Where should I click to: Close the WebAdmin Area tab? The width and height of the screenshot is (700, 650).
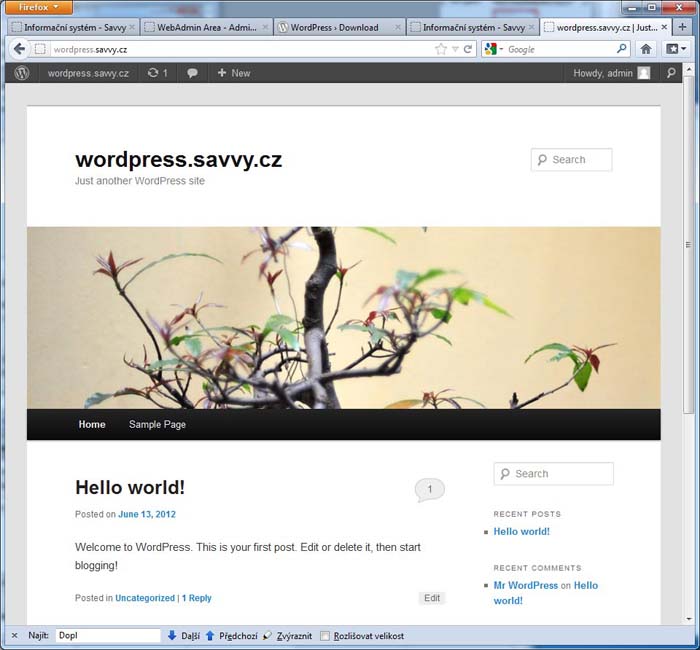coord(265,27)
